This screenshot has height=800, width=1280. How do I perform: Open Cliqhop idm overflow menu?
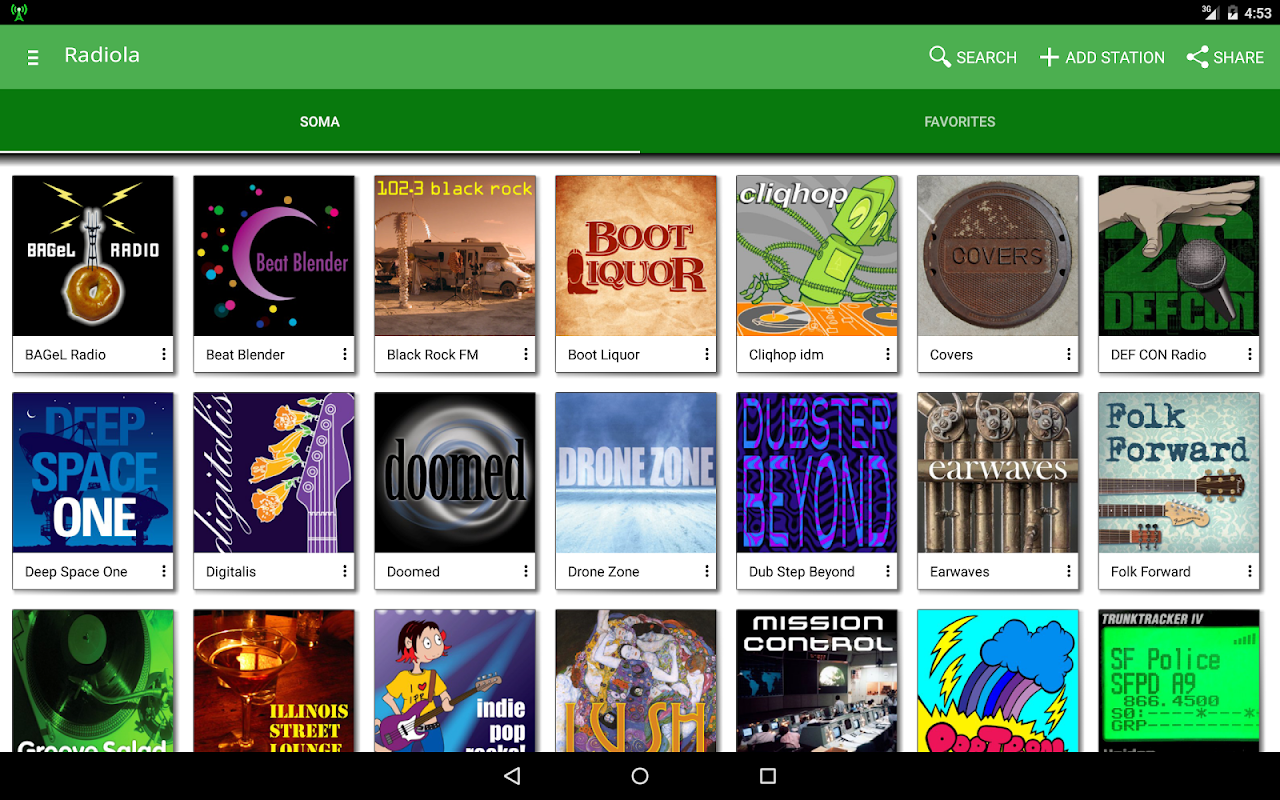pos(888,354)
